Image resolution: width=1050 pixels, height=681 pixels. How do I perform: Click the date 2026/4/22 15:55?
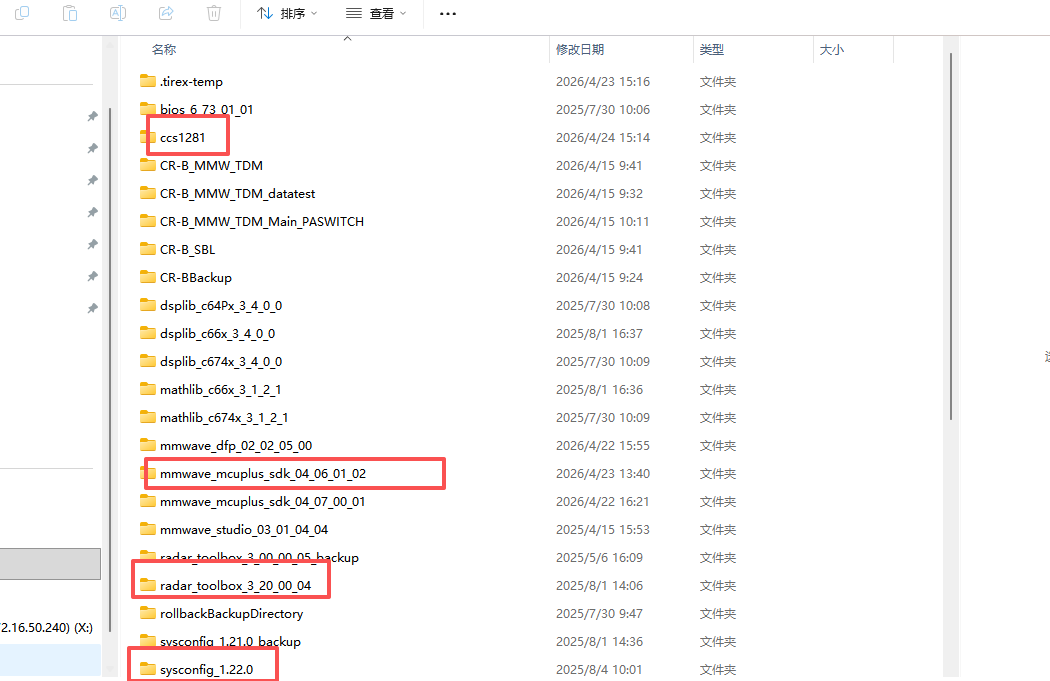(603, 445)
